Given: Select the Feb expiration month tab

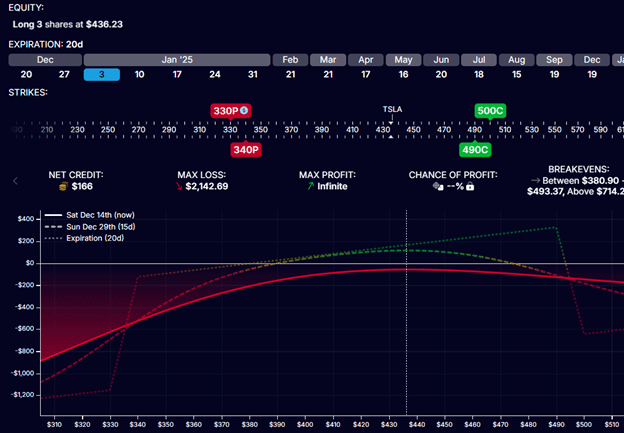Looking at the screenshot, I should click(x=290, y=59).
